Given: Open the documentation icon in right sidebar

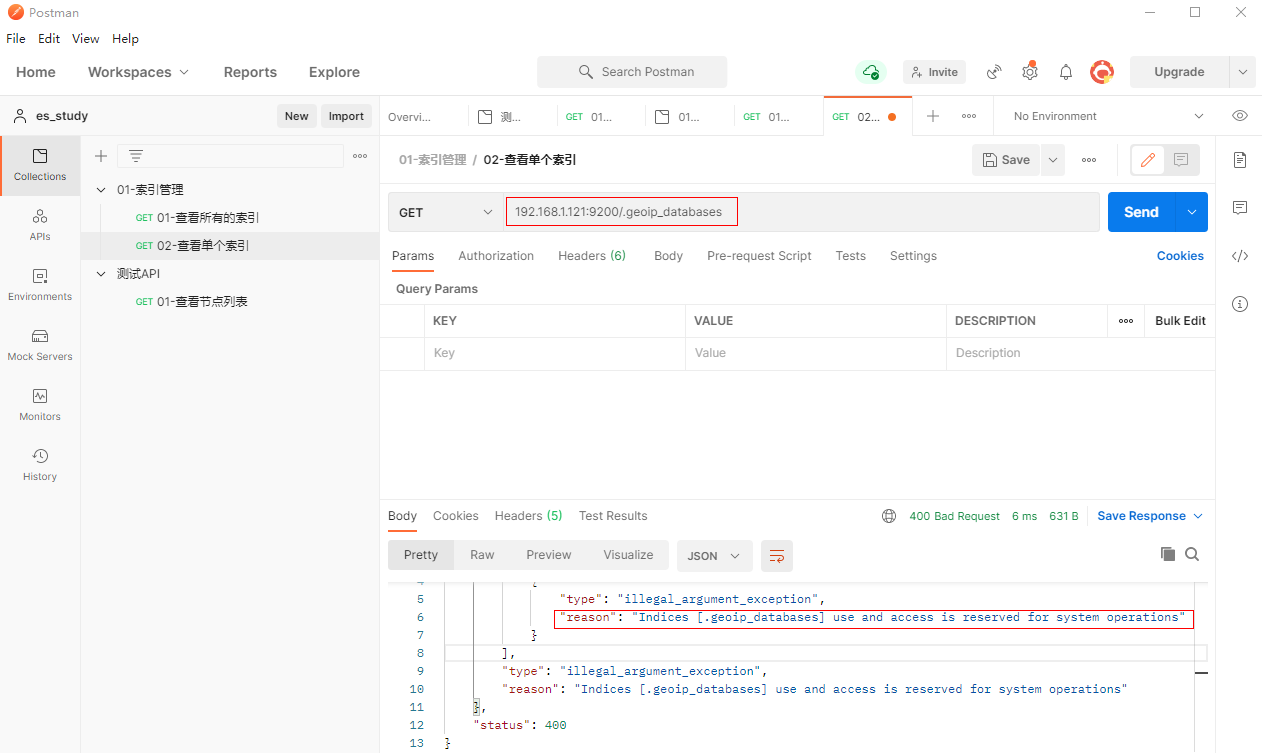Looking at the screenshot, I should point(1240,160).
